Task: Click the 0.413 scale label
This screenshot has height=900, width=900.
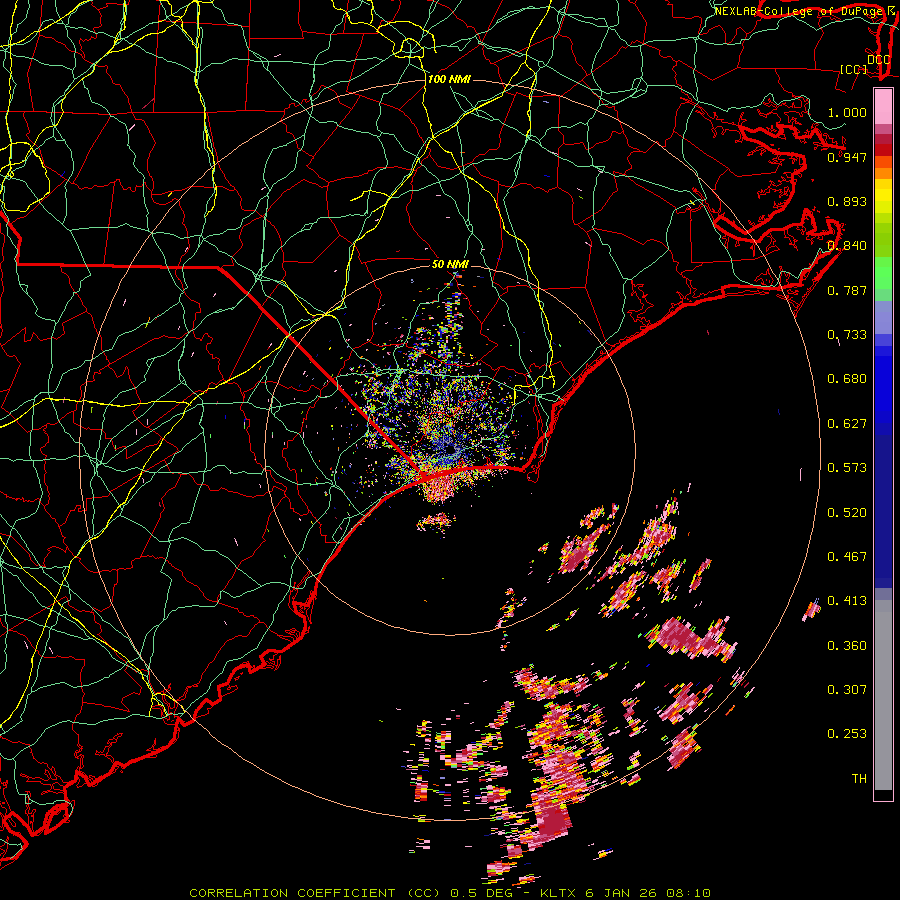Action: click(x=847, y=601)
